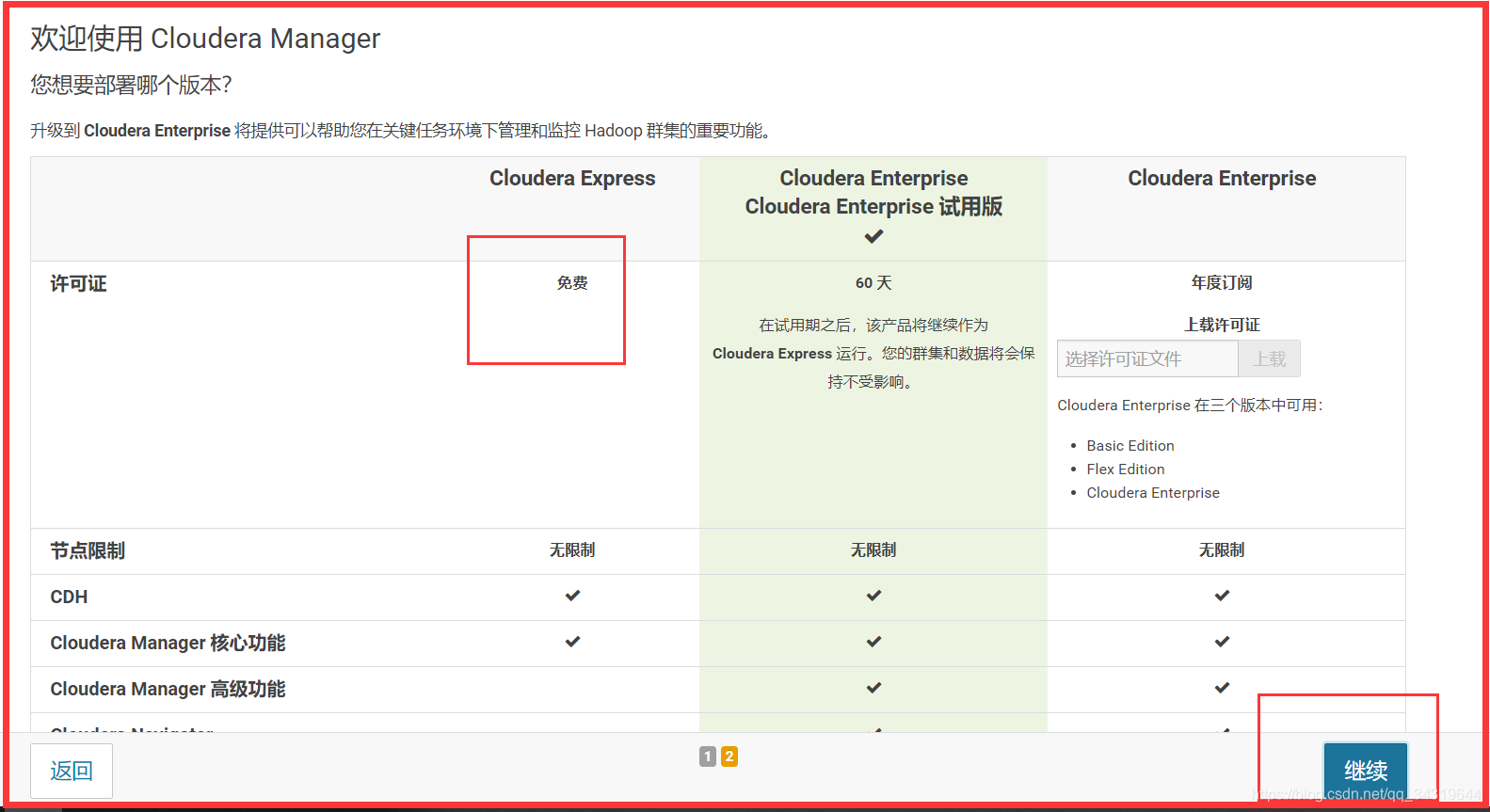Click the 您想要部署哪个版本? subheading

pos(131,85)
